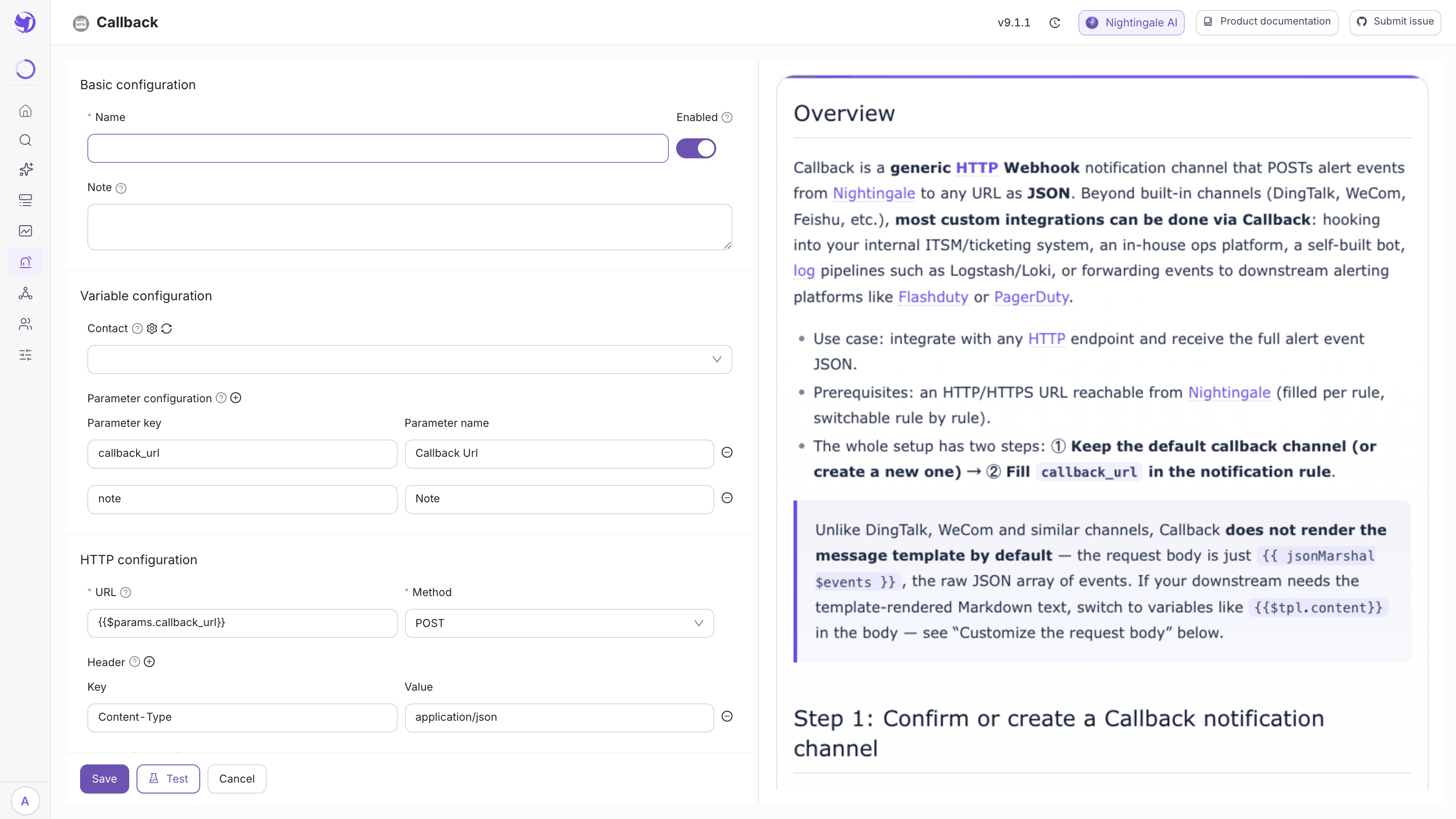The width and height of the screenshot is (1456, 819).
Task: Follow the Flashduty link in overview
Action: point(933,297)
